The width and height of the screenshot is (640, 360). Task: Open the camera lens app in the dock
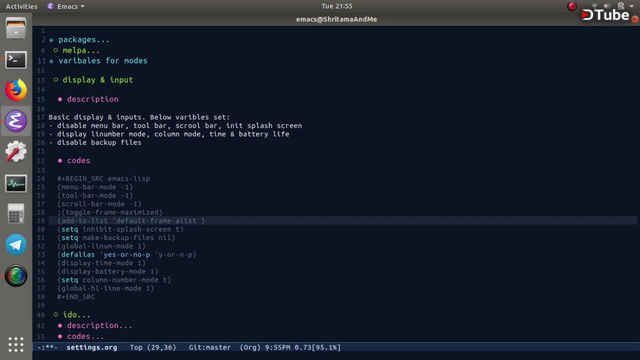click(16, 276)
